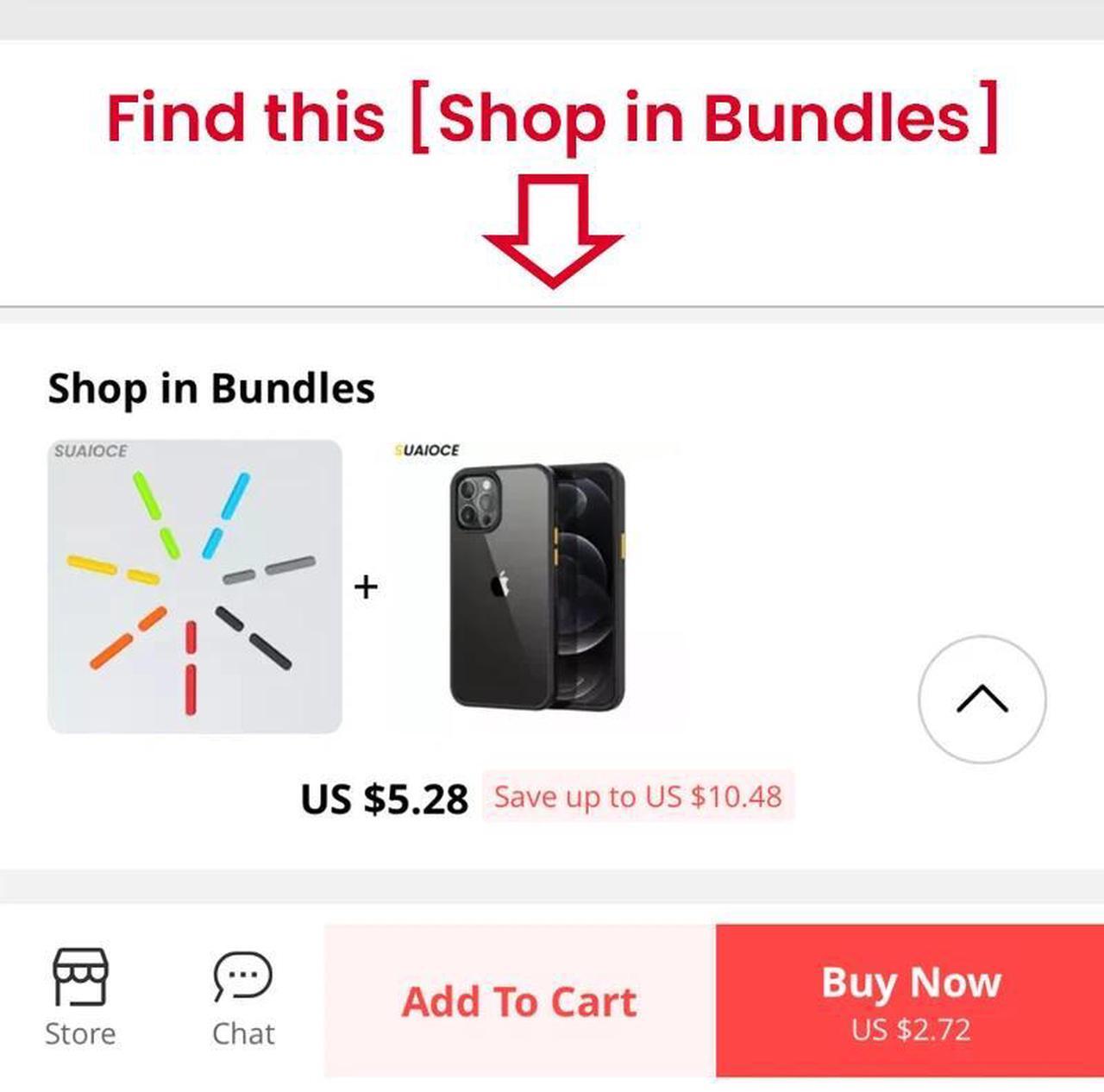Viewport: 1104px width, 1092px height.
Task: Click the US $5.28 bundle price
Action: point(385,799)
